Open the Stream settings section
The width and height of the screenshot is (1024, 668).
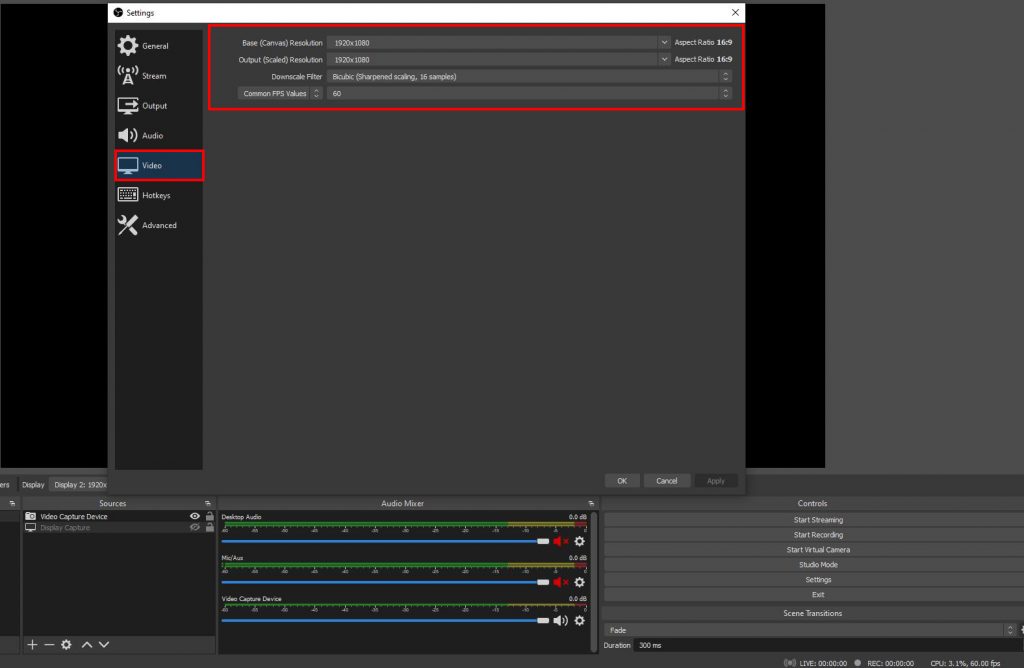pyautogui.click(x=159, y=76)
